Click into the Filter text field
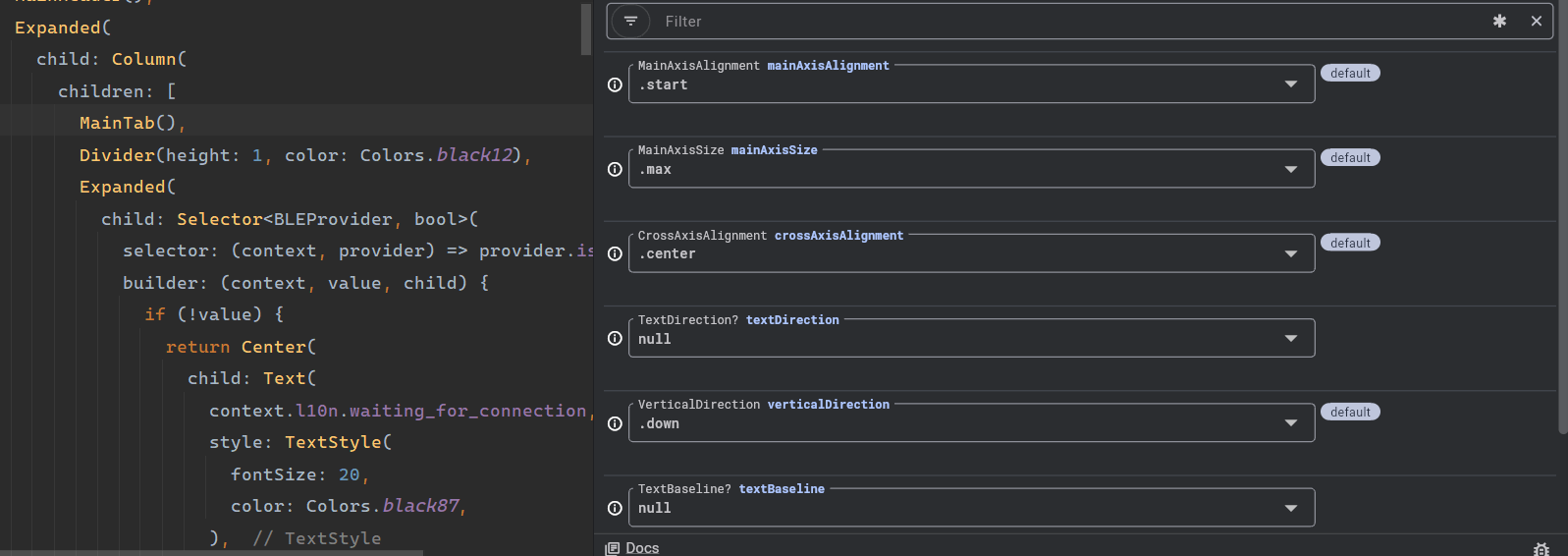The height and width of the screenshot is (556, 1568). pos(1070,22)
